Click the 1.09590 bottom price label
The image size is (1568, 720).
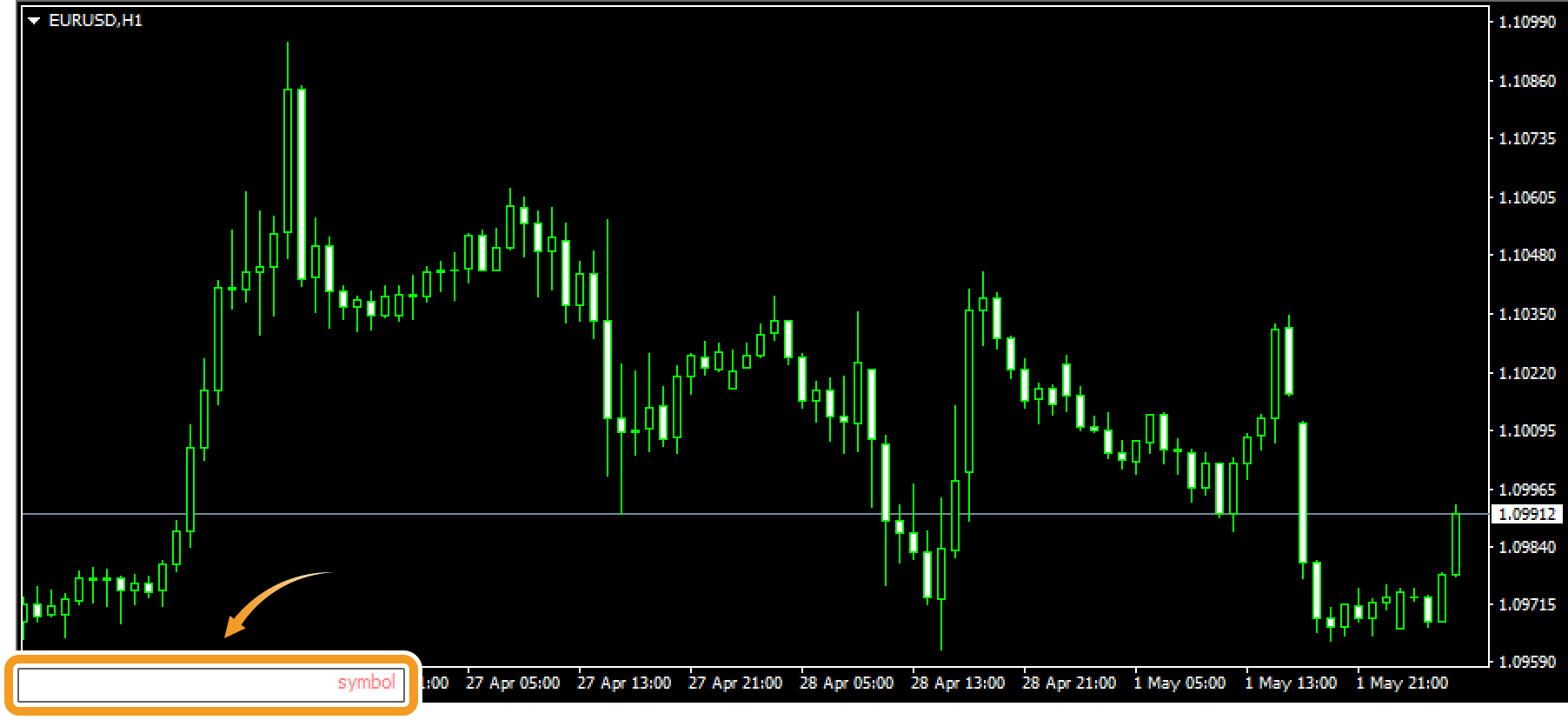pos(1527,662)
